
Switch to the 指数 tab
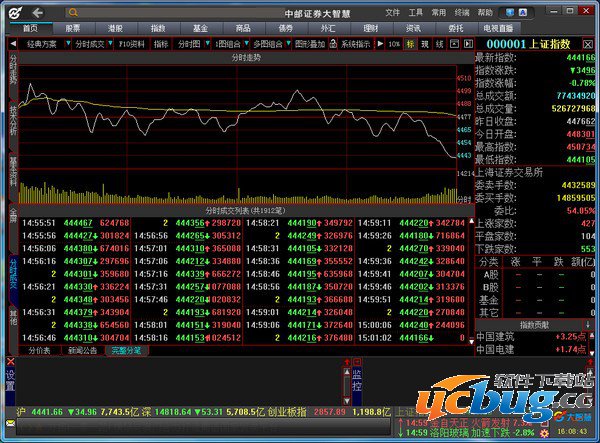point(158,28)
